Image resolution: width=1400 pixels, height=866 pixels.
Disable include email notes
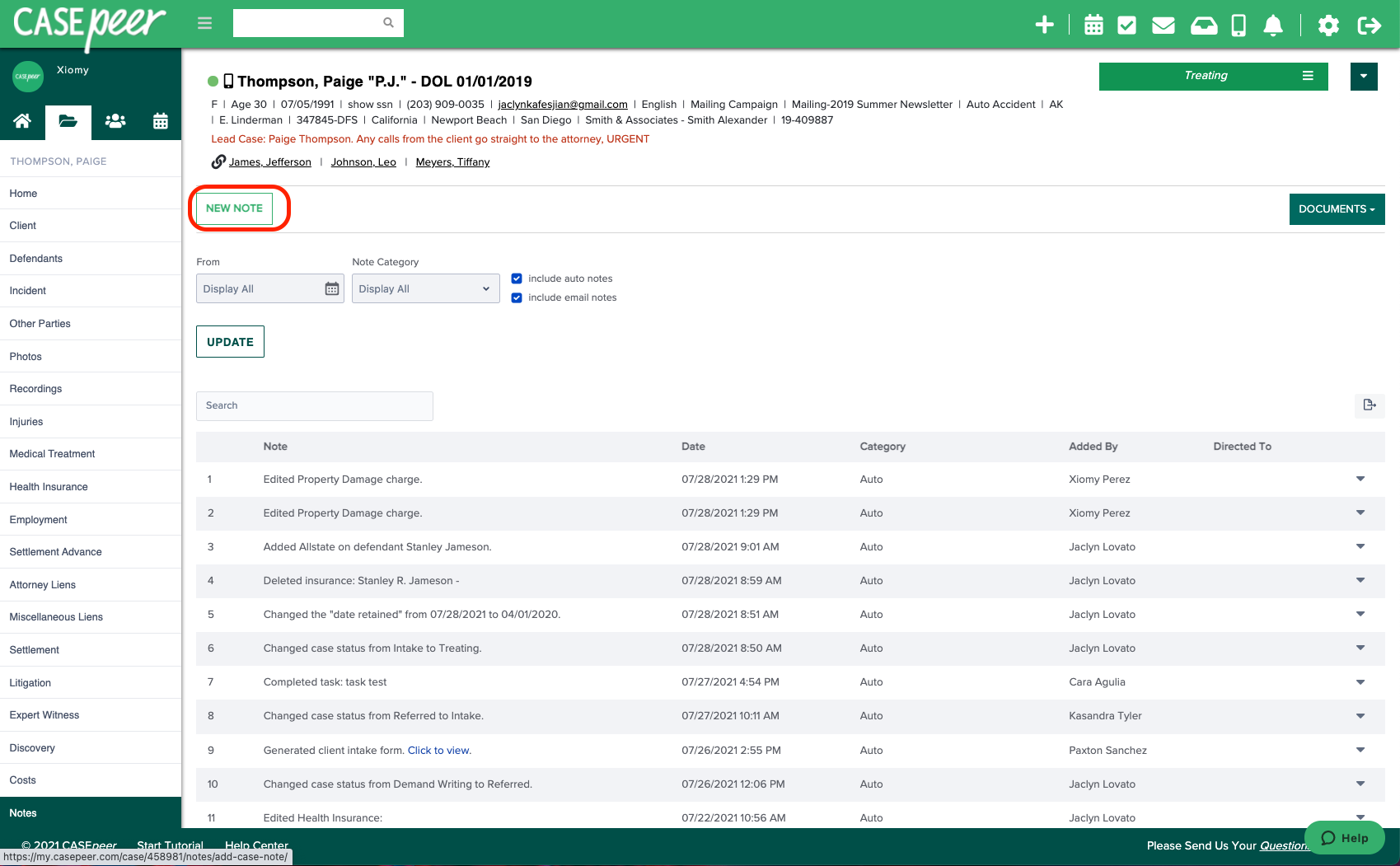(x=517, y=297)
